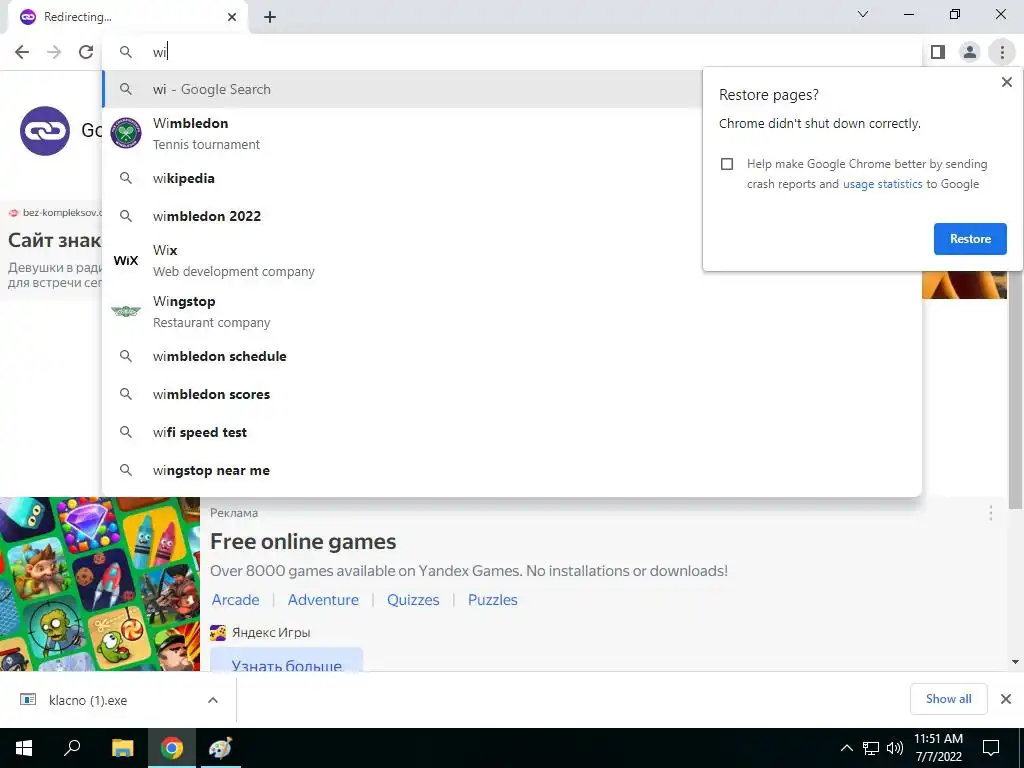Expand the klacno (1).exe download options arrow
The height and width of the screenshot is (768, 1024).
[x=213, y=700]
